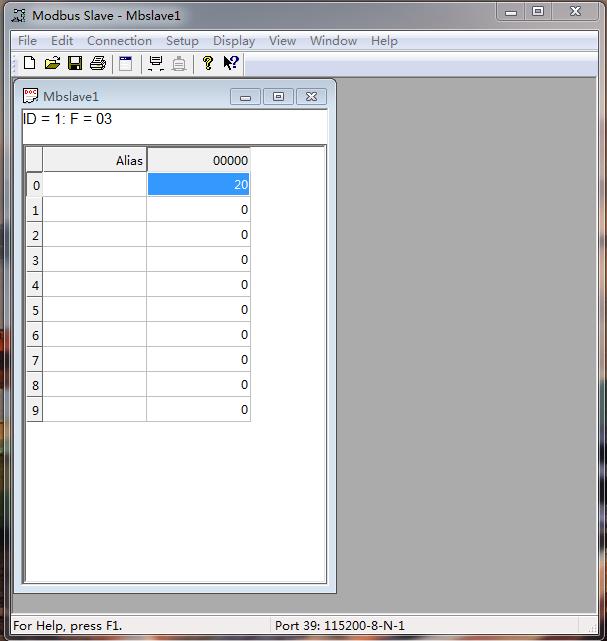607x641 pixels.
Task: Click the Open file folder icon
Action: tap(52, 63)
